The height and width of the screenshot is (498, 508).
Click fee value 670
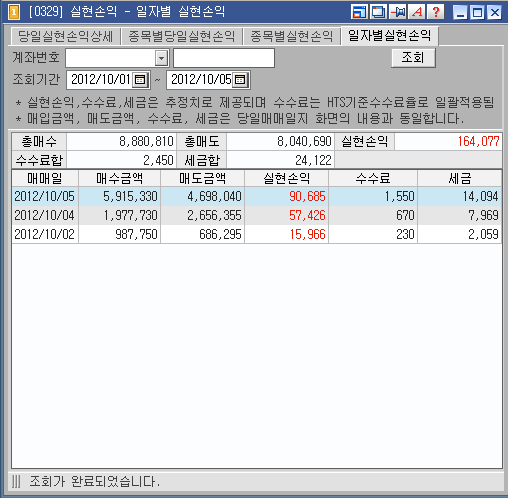pos(405,215)
